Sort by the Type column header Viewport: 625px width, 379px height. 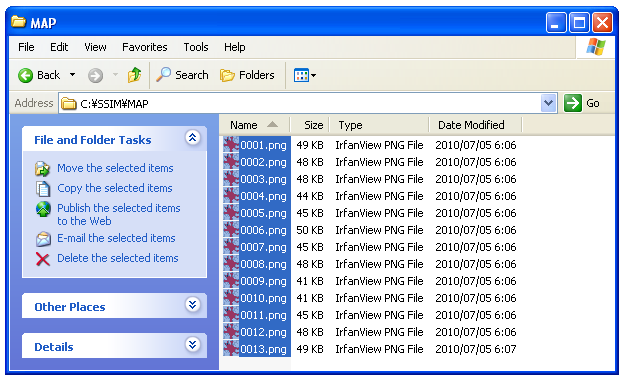(379, 125)
